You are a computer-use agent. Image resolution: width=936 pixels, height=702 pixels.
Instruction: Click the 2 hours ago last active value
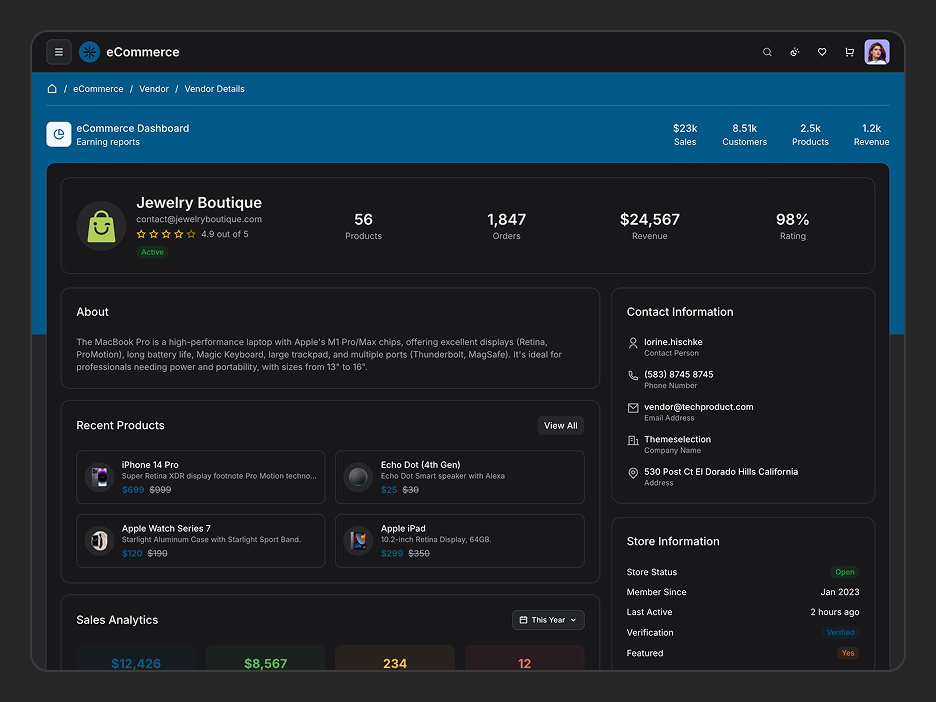(835, 612)
